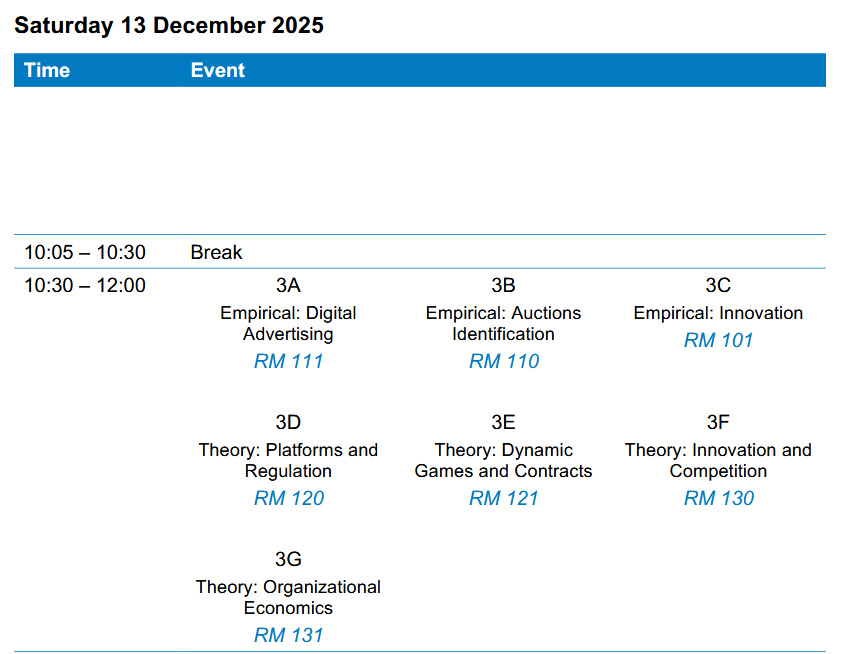Click the RM 101 room link
Image resolution: width=842 pixels, height=654 pixels.
tap(718, 341)
